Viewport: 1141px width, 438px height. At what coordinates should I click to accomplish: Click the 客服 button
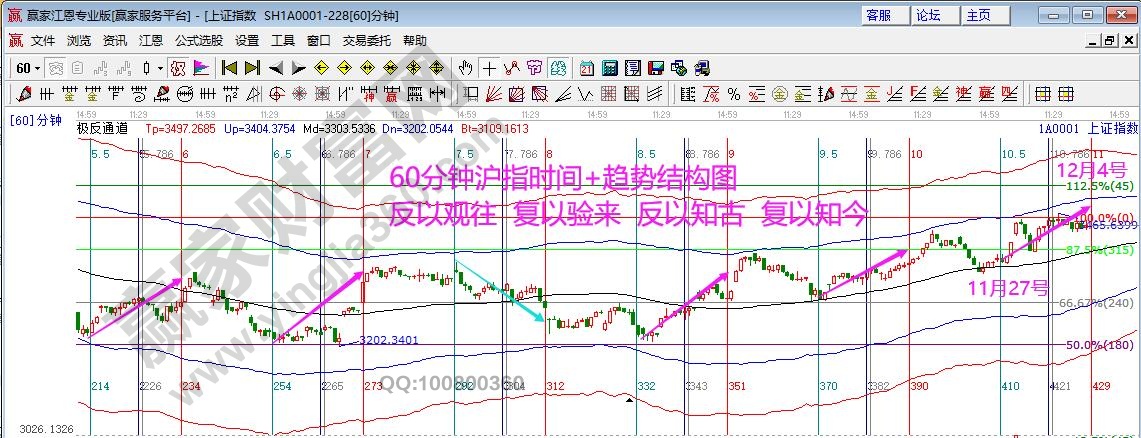tap(880, 15)
